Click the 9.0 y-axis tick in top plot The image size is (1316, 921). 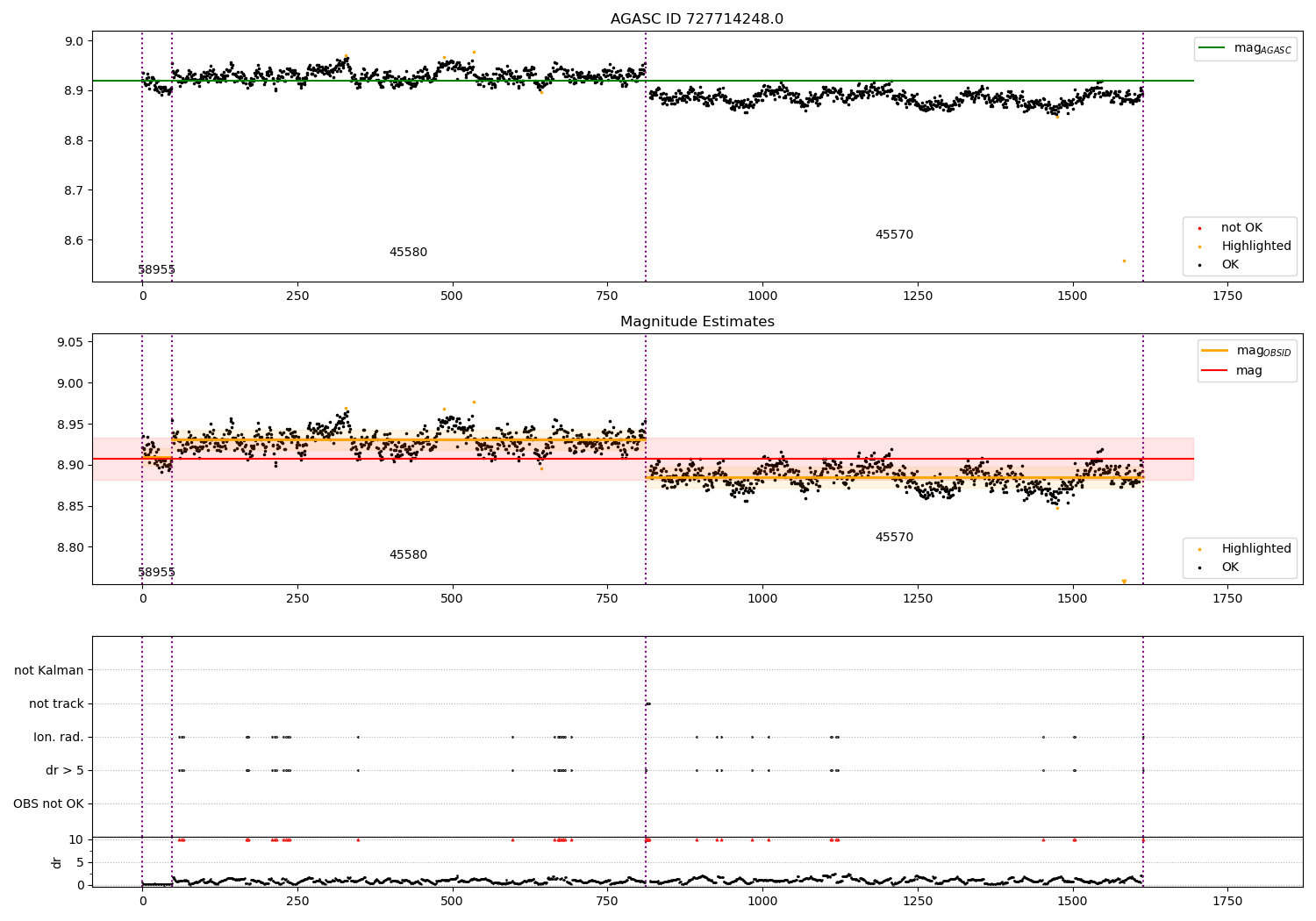pyautogui.click(x=74, y=41)
